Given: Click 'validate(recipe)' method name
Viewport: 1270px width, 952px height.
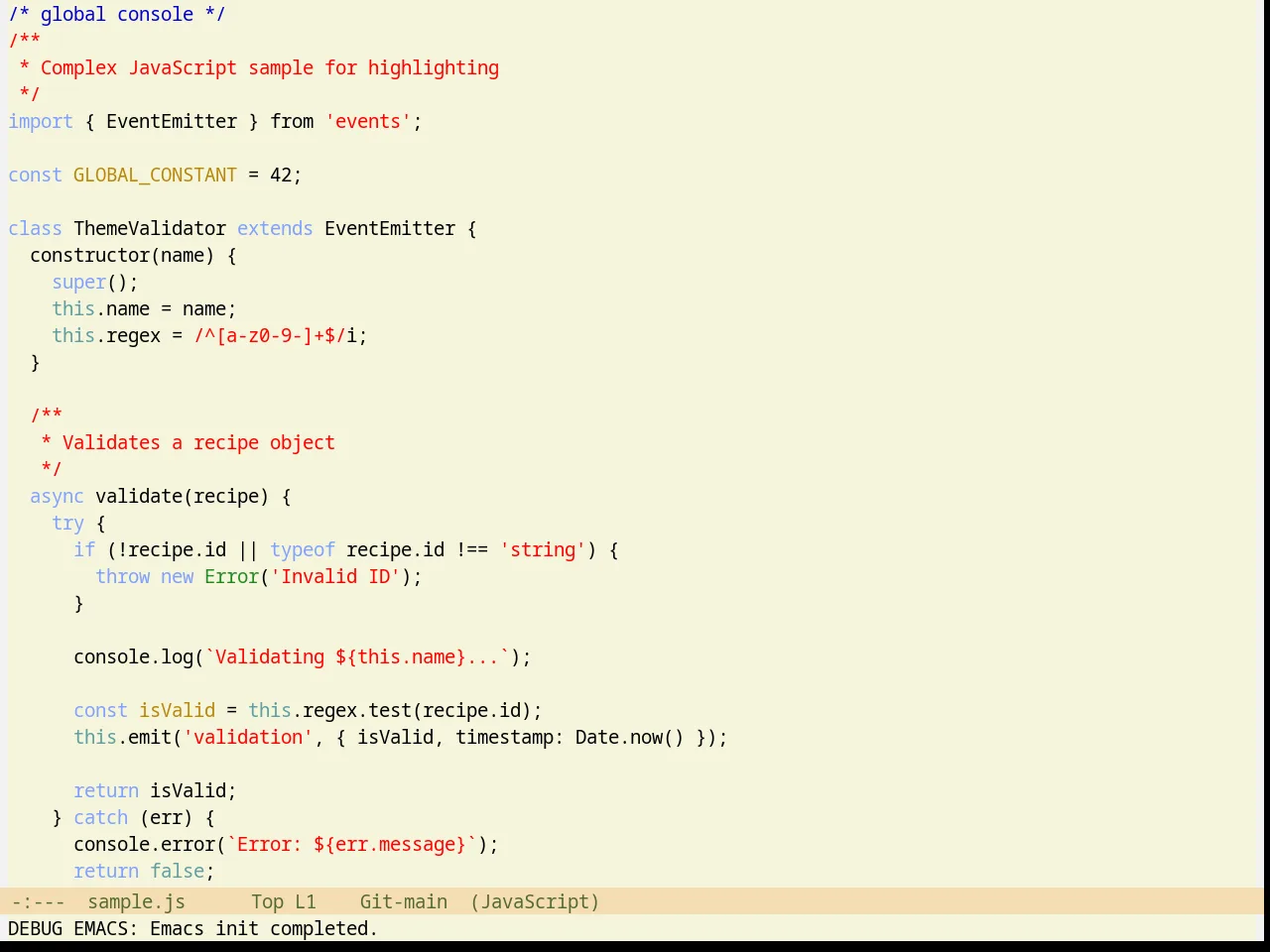Looking at the screenshot, I should point(183,496).
